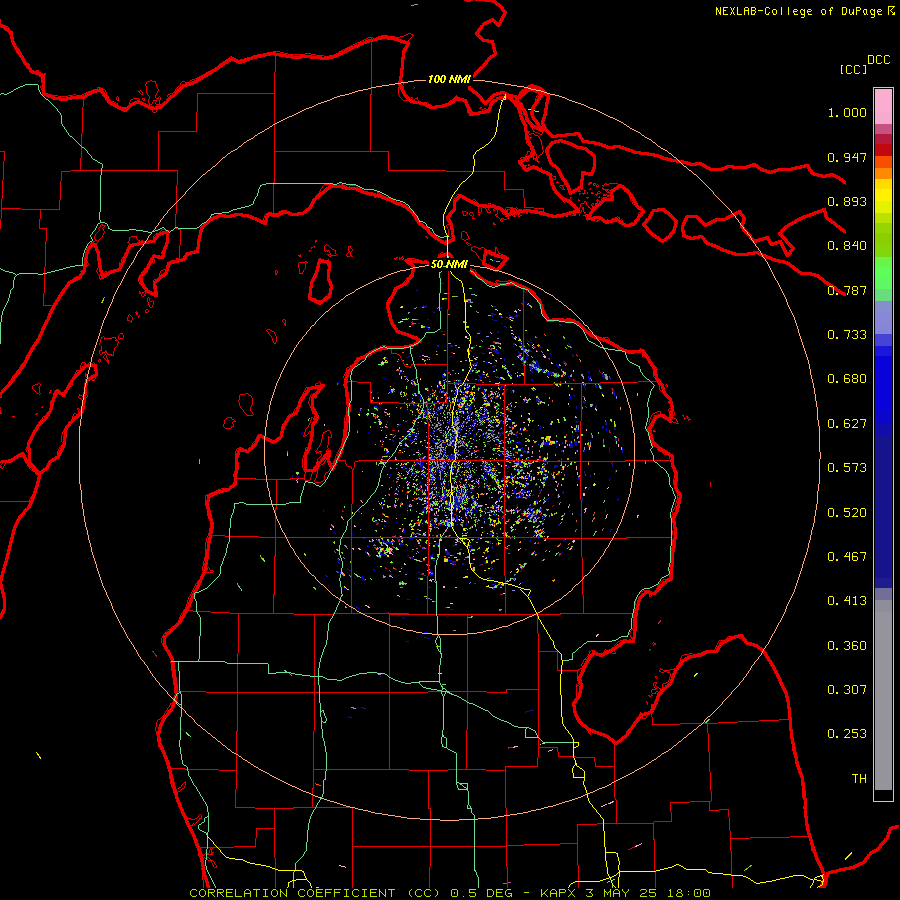Click the 0.787 scale value
Viewport: 900px width, 900px height.
(x=847, y=290)
